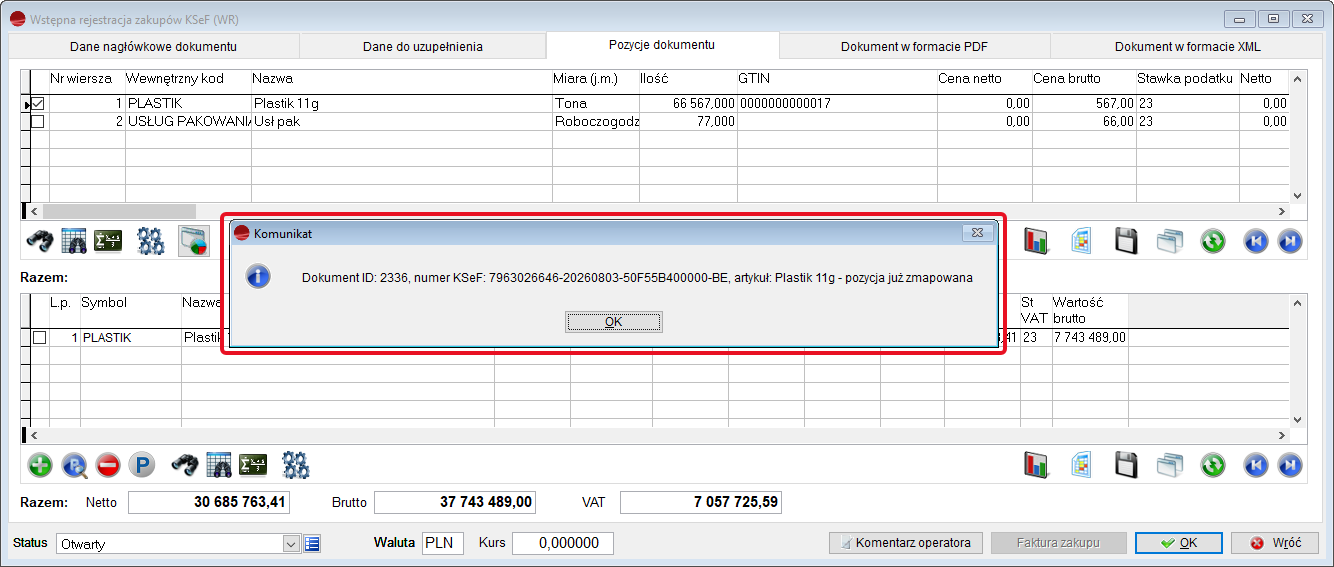Select the quantity cell 66 567,000
1334x567 pixels.
(688, 103)
